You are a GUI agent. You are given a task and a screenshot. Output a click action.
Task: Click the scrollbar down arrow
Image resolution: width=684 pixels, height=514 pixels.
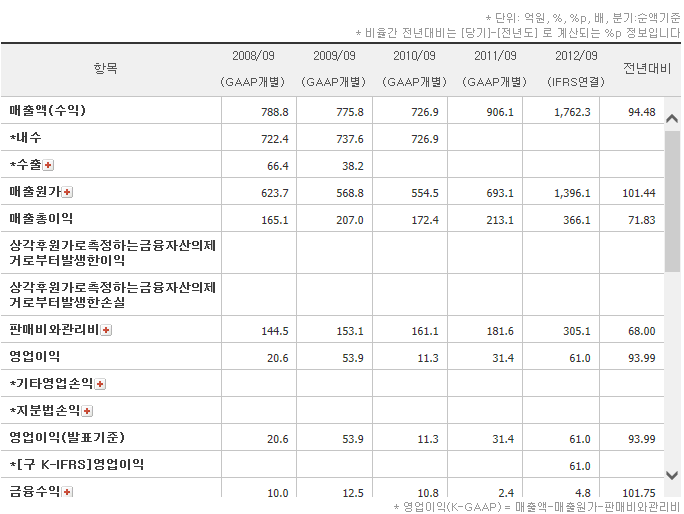pos(672,474)
